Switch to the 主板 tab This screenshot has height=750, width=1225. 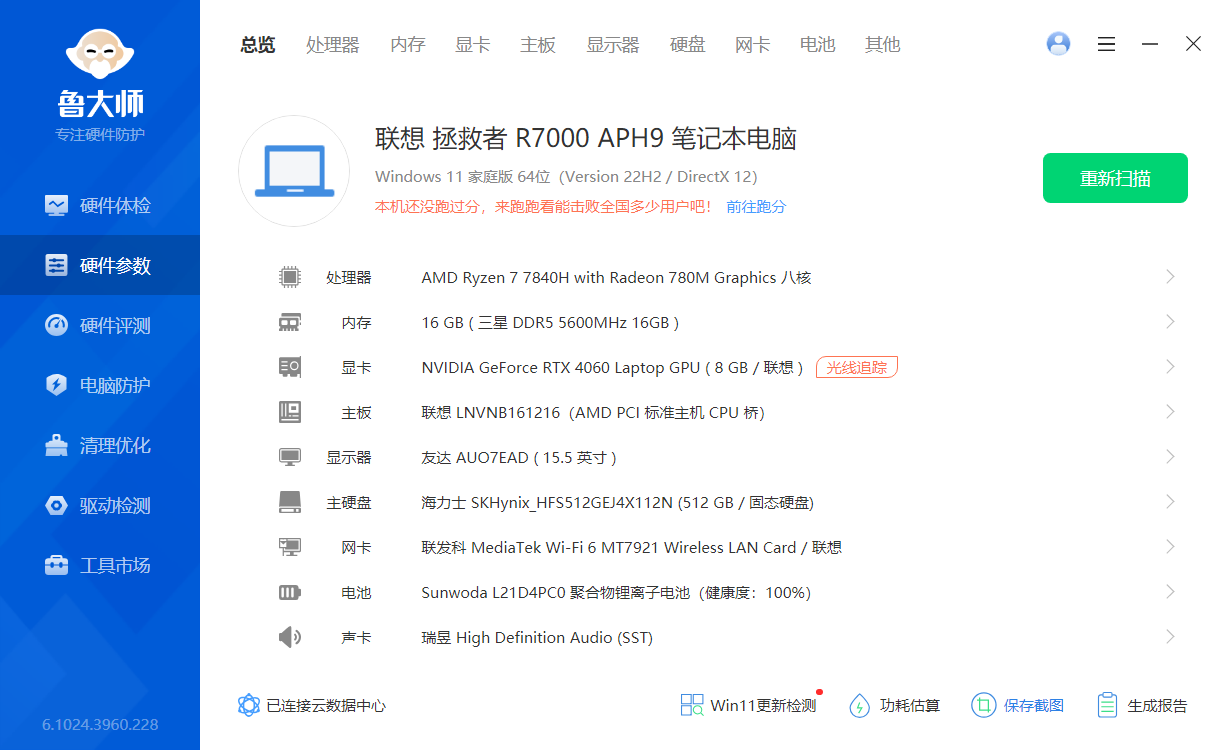[x=538, y=44]
